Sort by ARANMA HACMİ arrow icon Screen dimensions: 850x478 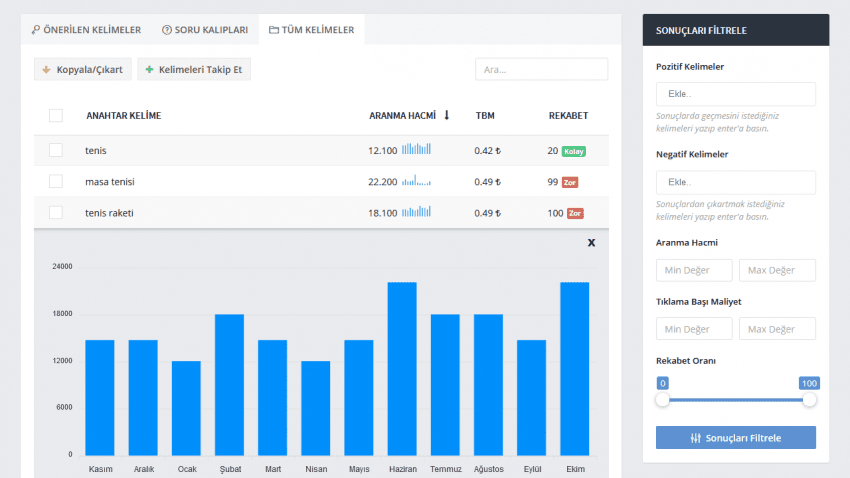(447, 115)
